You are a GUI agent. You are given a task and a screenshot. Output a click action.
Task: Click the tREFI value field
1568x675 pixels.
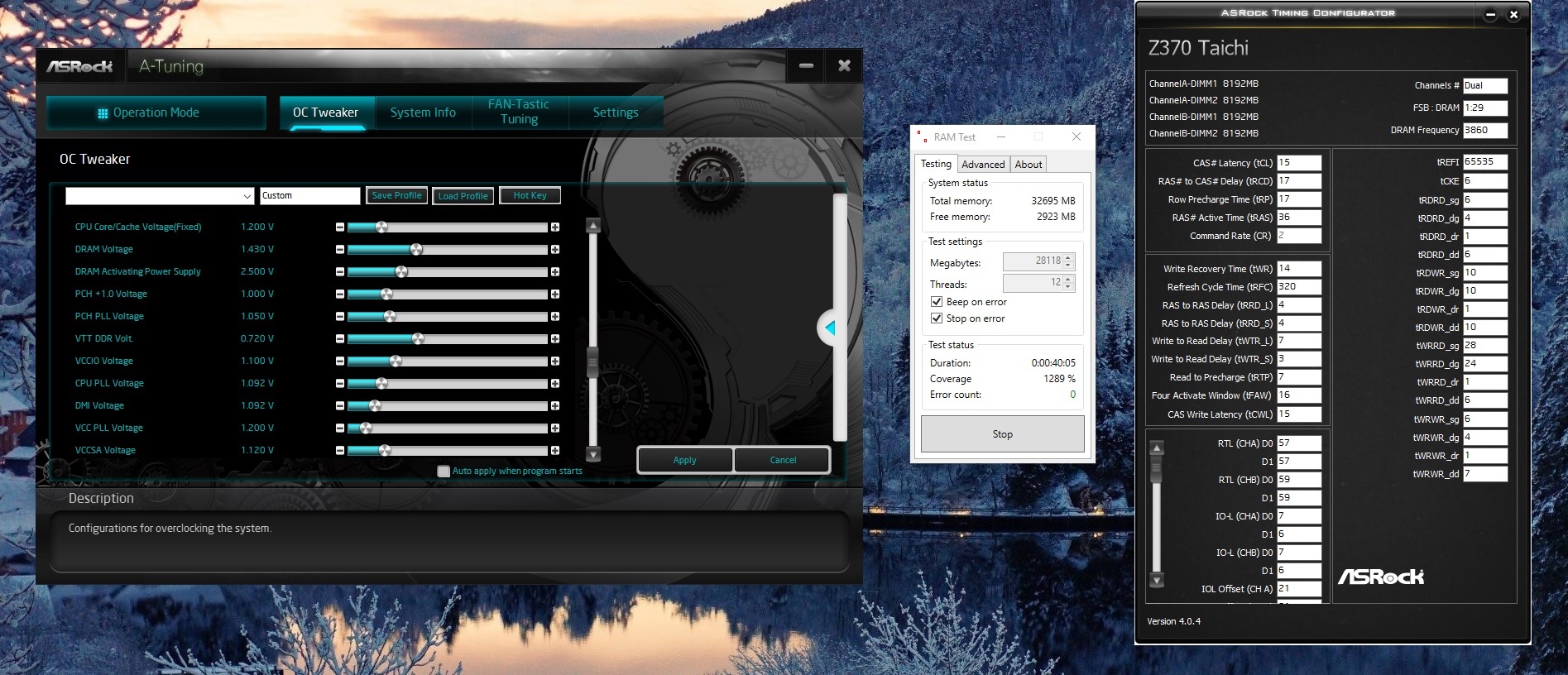pyautogui.click(x=1485, y=162)
